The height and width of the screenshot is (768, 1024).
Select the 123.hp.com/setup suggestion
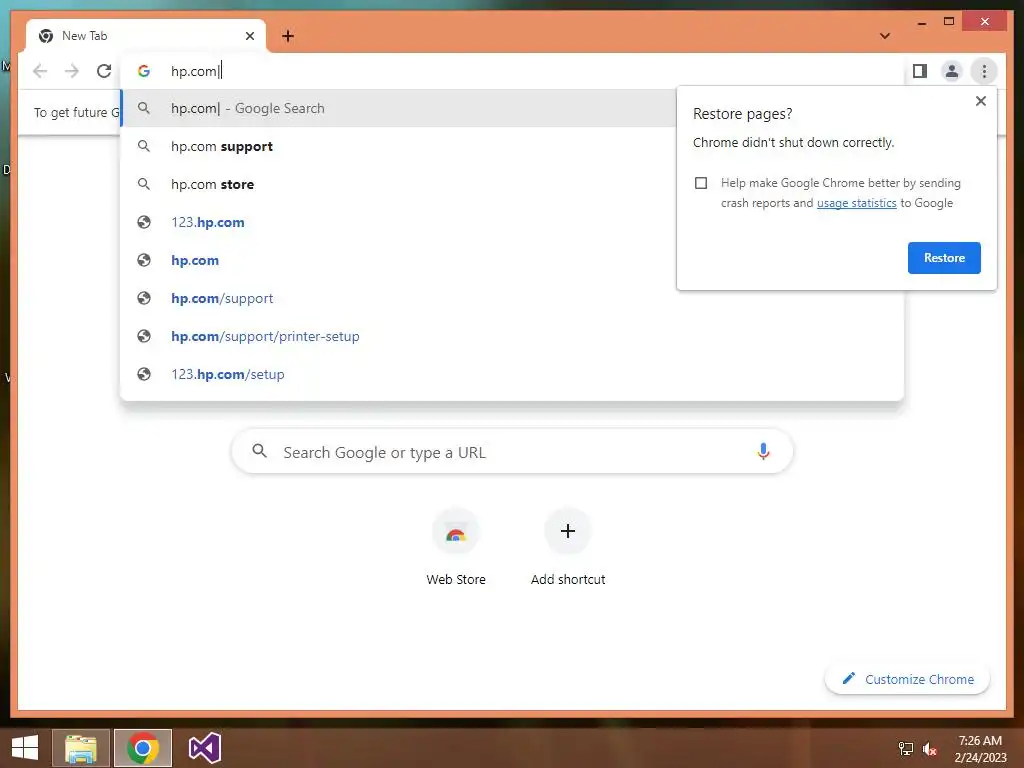pyautogui.click(x=512, y=374)
